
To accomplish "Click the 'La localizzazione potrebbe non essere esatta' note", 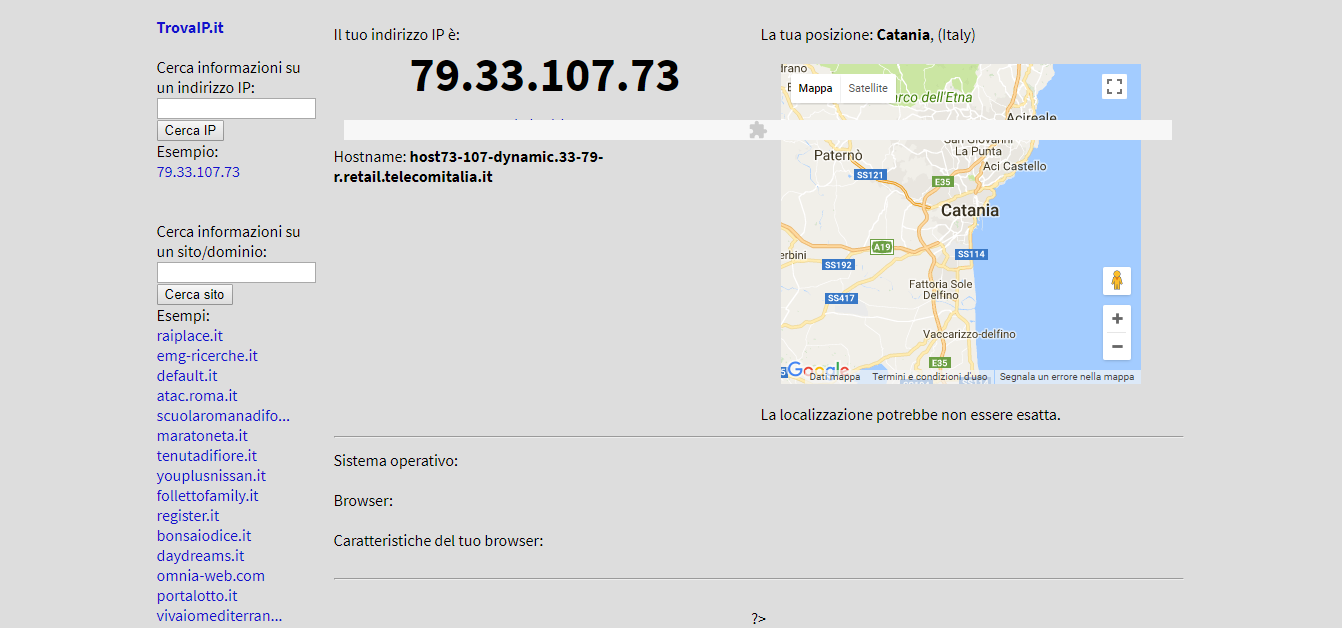I will [x=911, y=415].
